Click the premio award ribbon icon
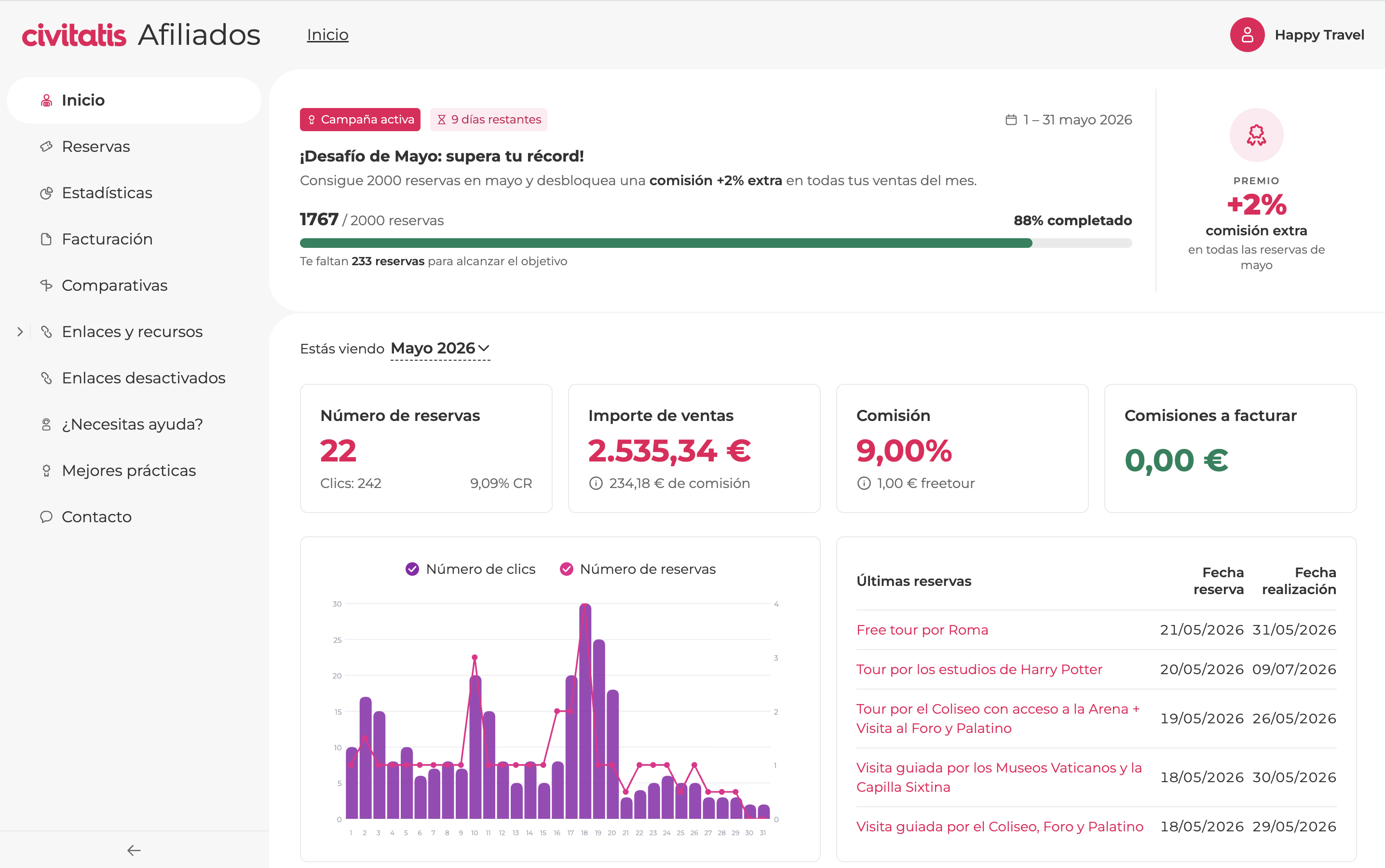The image size is (1385, 868). [x=1256, y=135]
